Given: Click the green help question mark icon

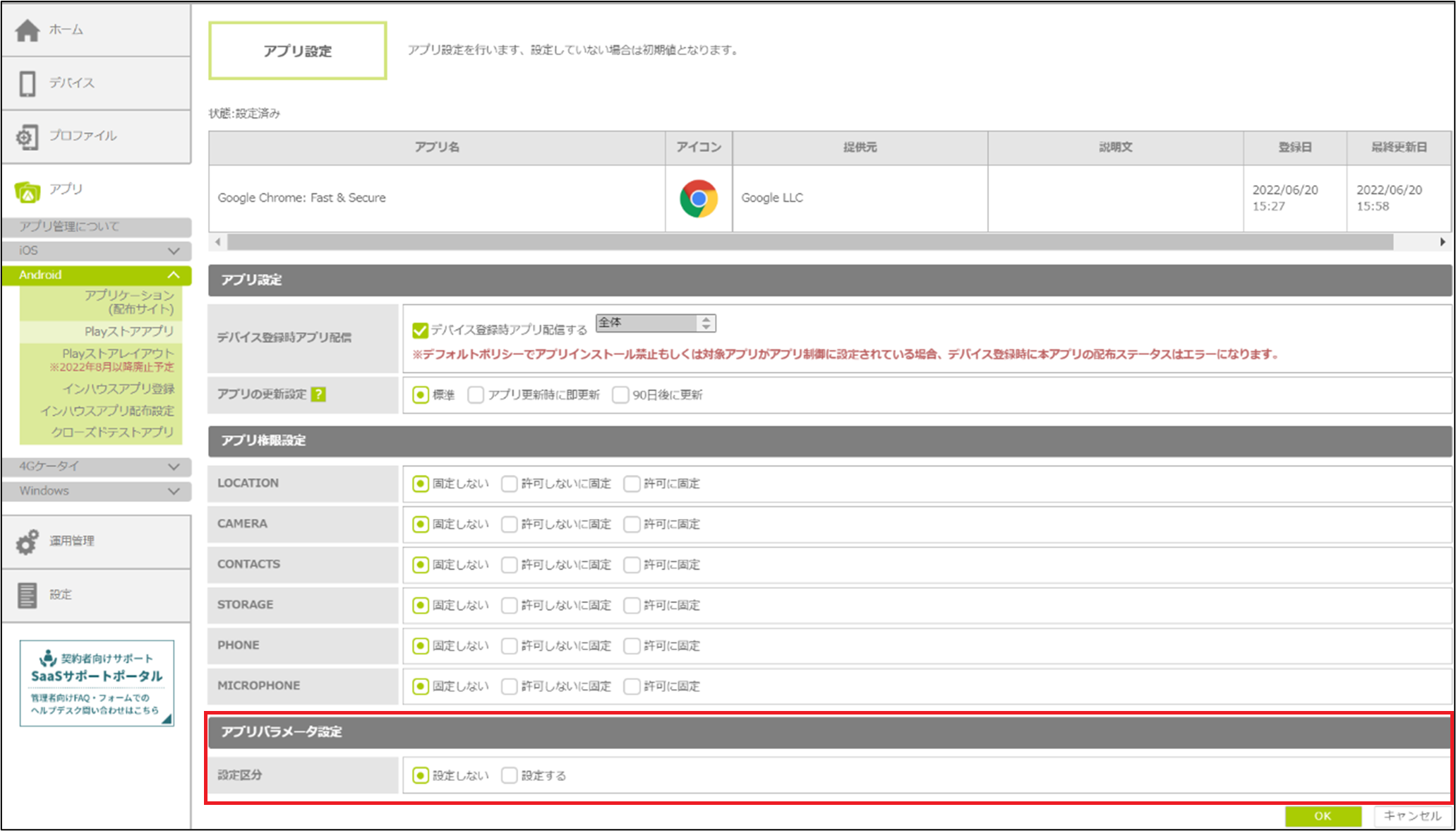Looking at the screenshot, I should point(319,394).
